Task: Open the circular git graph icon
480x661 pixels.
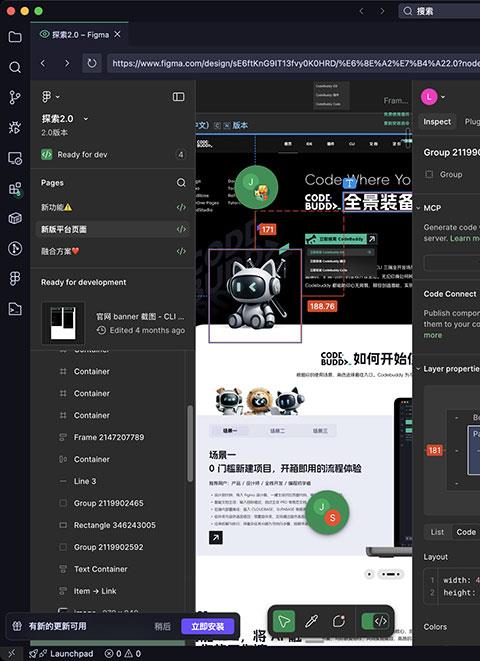Action: (15, 248)
